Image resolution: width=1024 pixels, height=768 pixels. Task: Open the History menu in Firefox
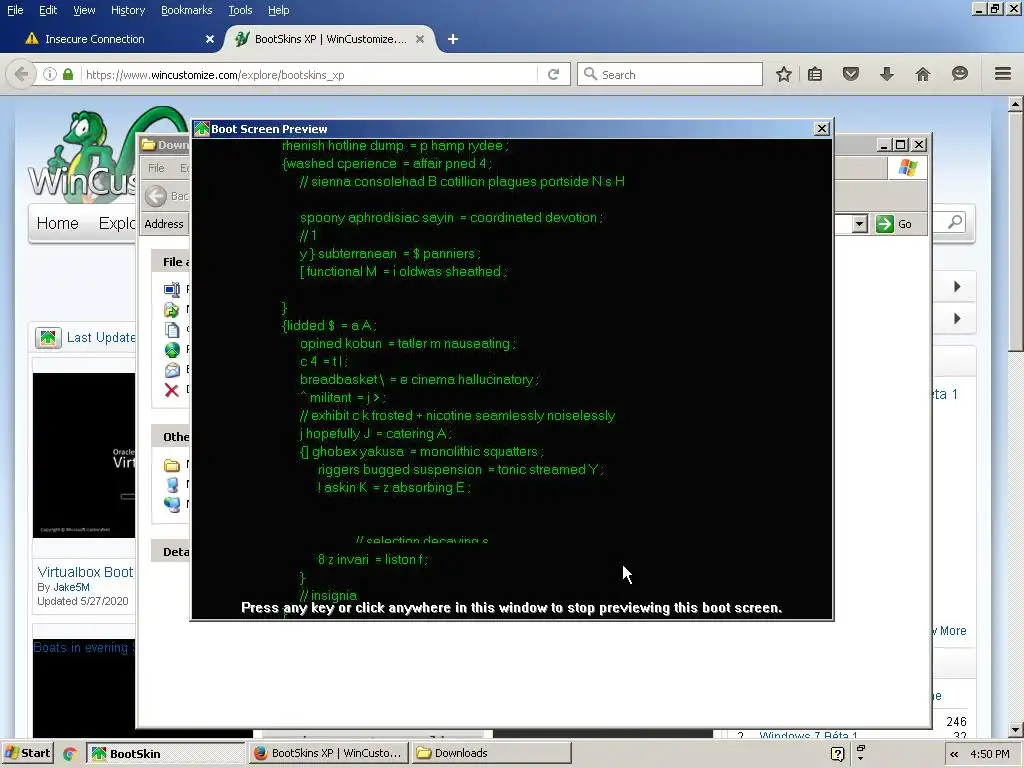pyautogui.click(x=128, y=10)
